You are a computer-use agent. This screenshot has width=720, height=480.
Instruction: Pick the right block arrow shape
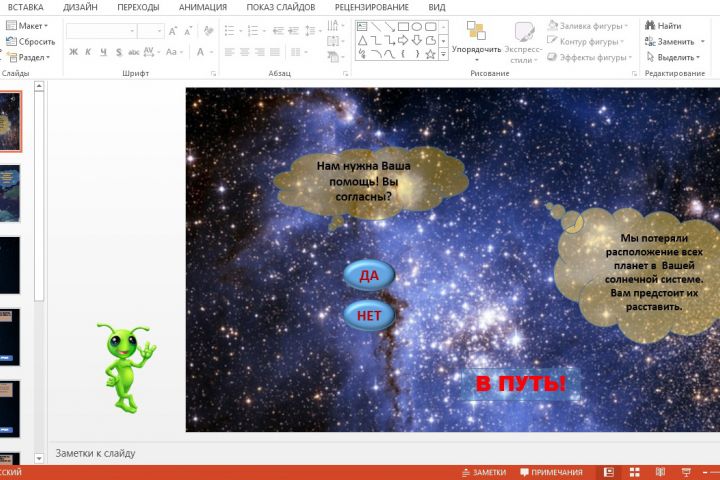coord(403,40)
